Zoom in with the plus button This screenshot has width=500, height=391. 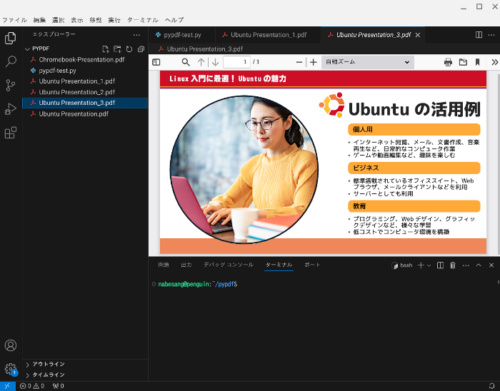[313, 62]
